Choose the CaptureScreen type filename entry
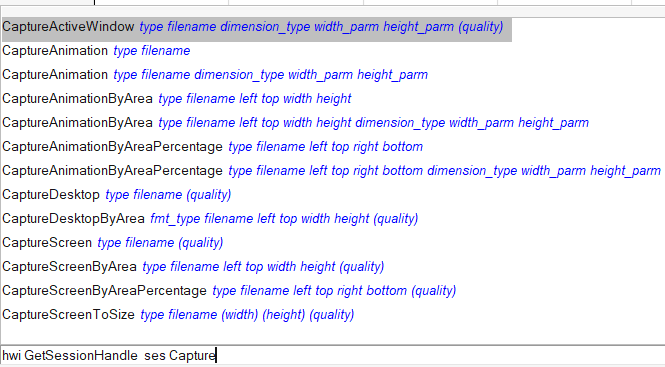The image size is (665, 367). click(x=113, y=243)
